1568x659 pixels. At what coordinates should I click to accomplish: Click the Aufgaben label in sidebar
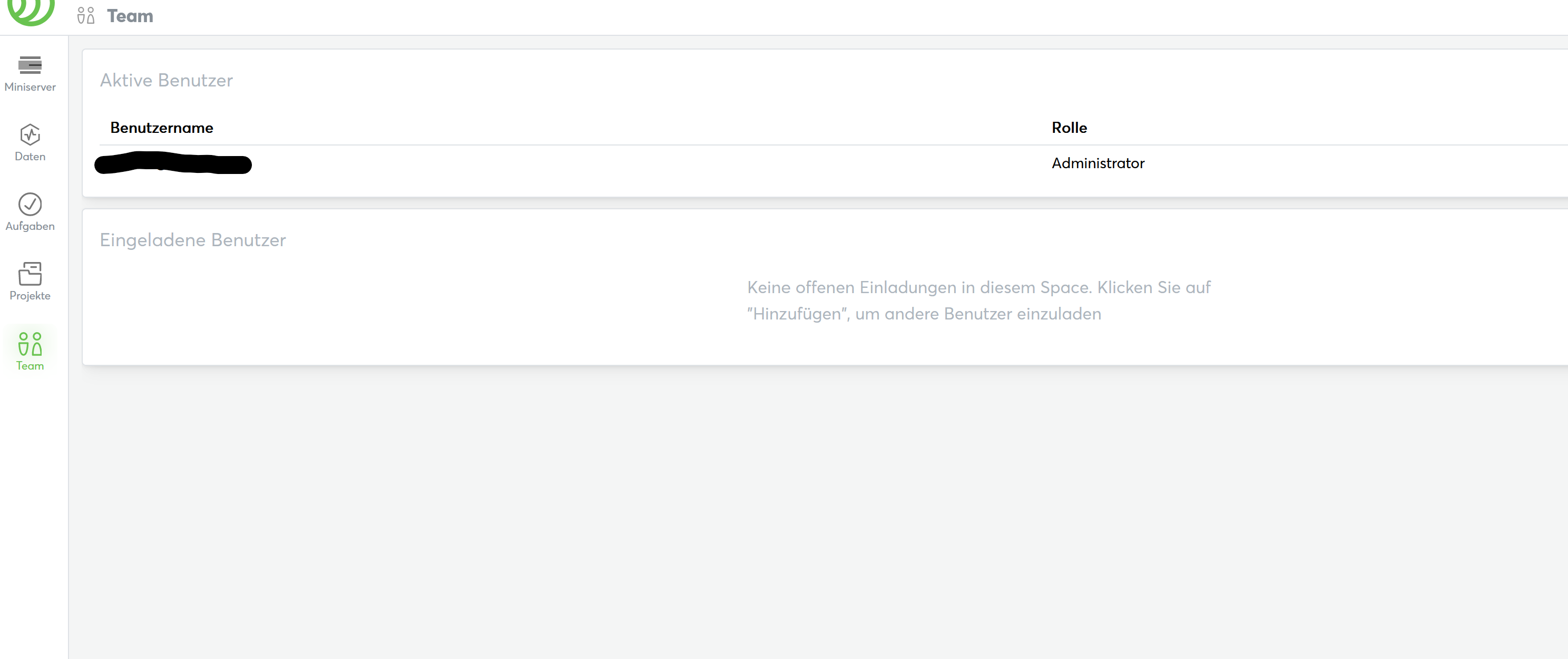pyautogui.click(x=30, y=226)
